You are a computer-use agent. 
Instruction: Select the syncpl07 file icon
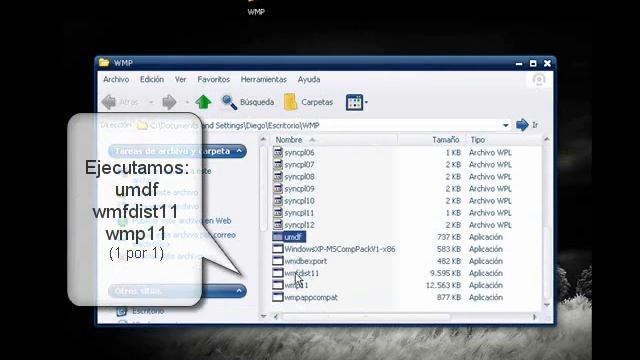pos(278,164)
